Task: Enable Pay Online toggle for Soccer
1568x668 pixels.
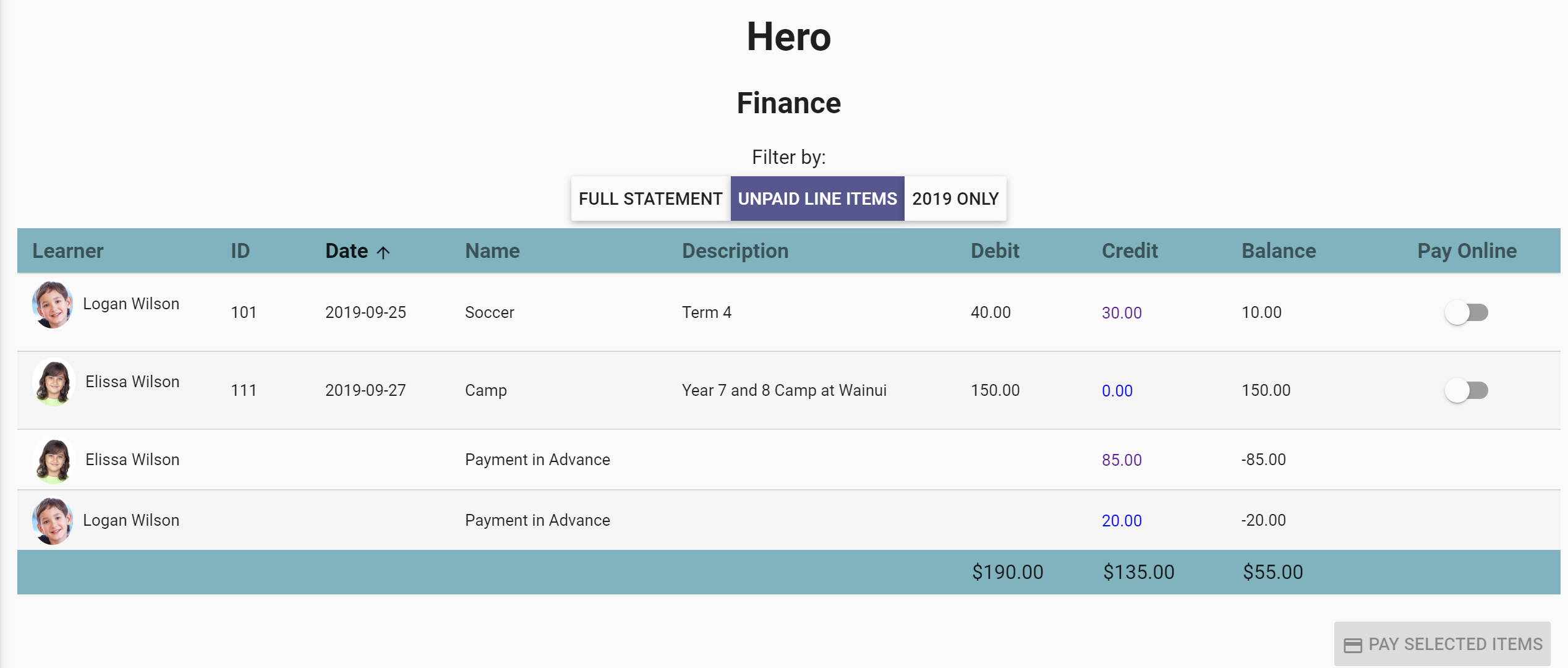Action: (x=1466, y=313)
